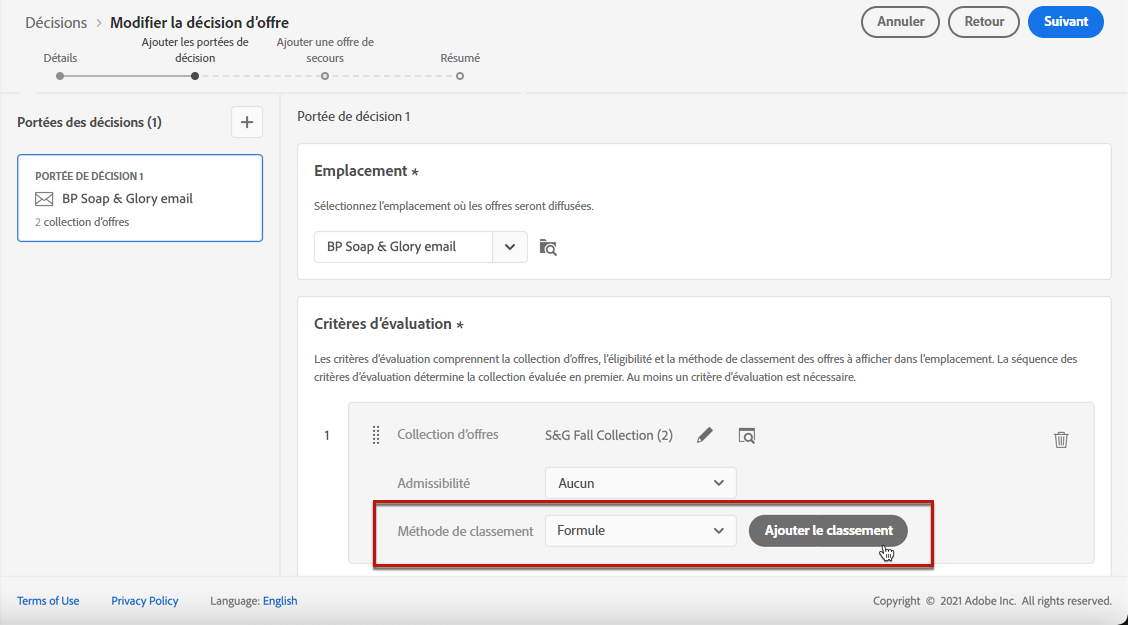Delete evaluation criteria 1 with trash icon

[1061, 439]
